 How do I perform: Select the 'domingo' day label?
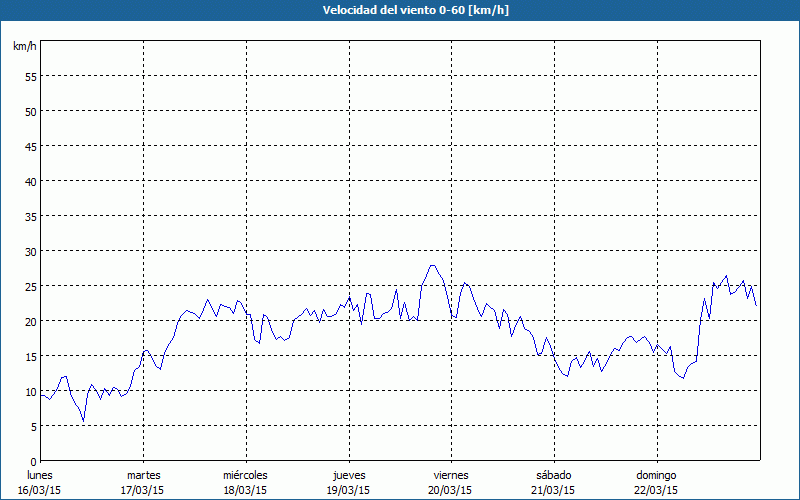[655, 475]
